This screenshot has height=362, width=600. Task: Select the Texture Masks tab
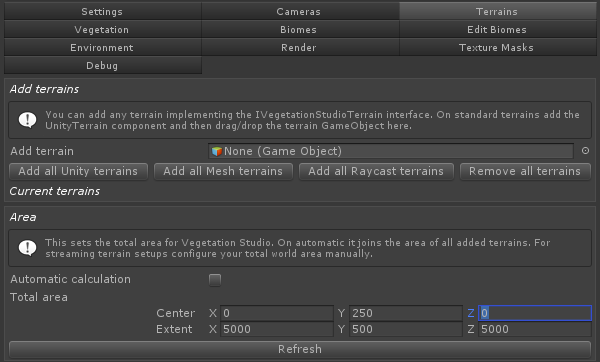(x=498, y=47)
